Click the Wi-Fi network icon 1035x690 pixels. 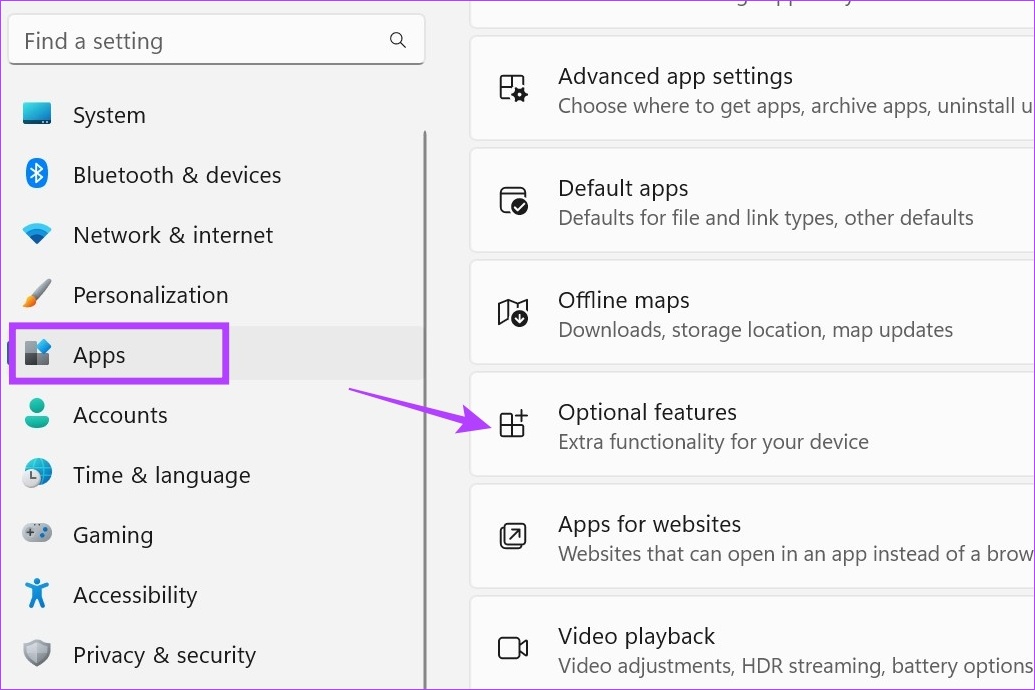[x=37, y=233]
